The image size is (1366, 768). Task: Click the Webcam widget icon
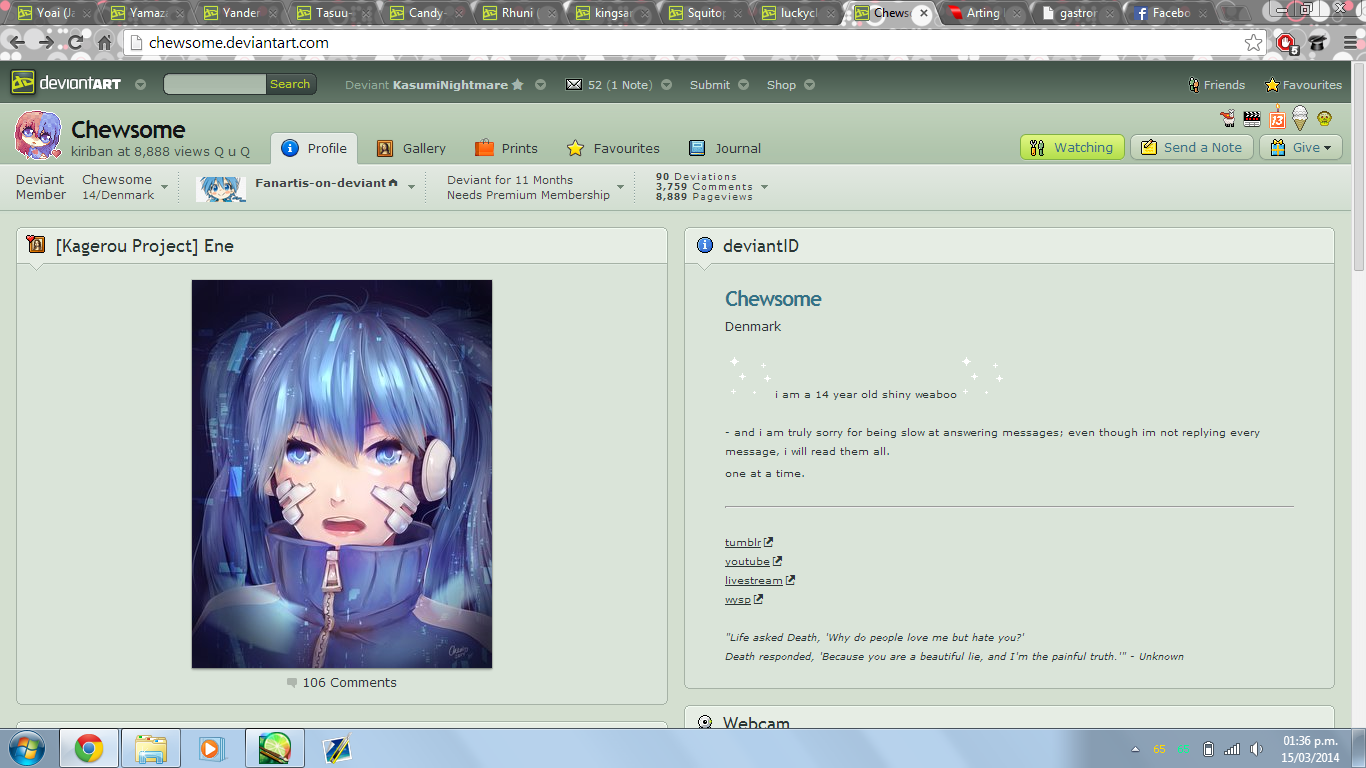(x=704, y=722)
